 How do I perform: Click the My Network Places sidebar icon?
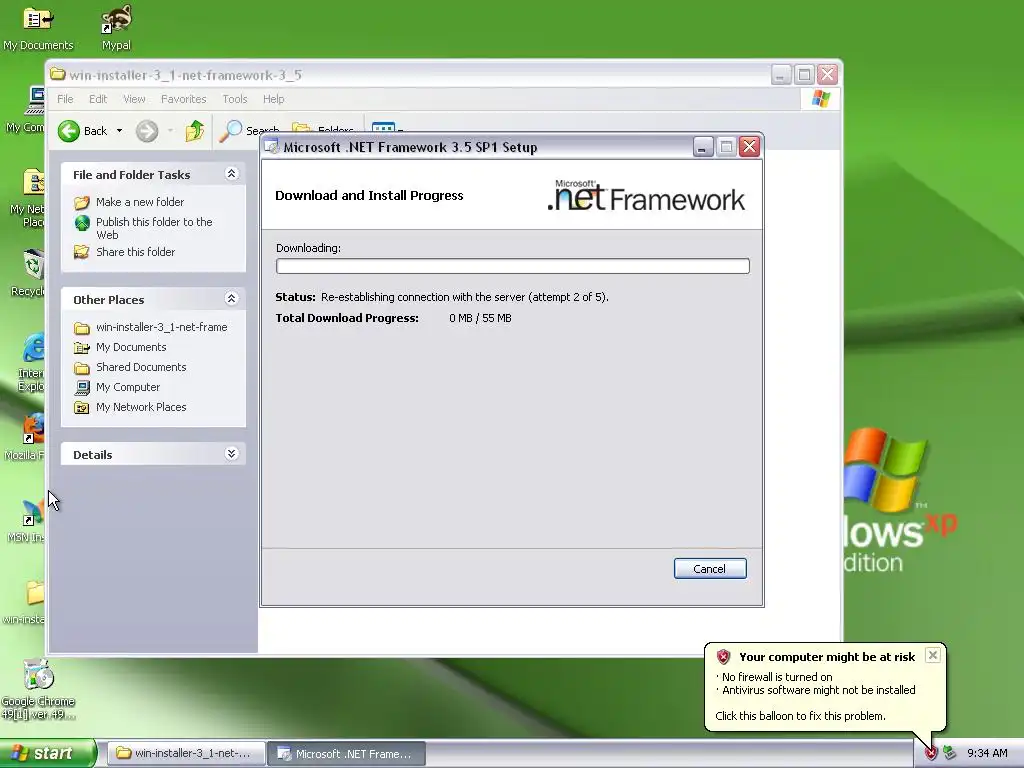[82, 408]
